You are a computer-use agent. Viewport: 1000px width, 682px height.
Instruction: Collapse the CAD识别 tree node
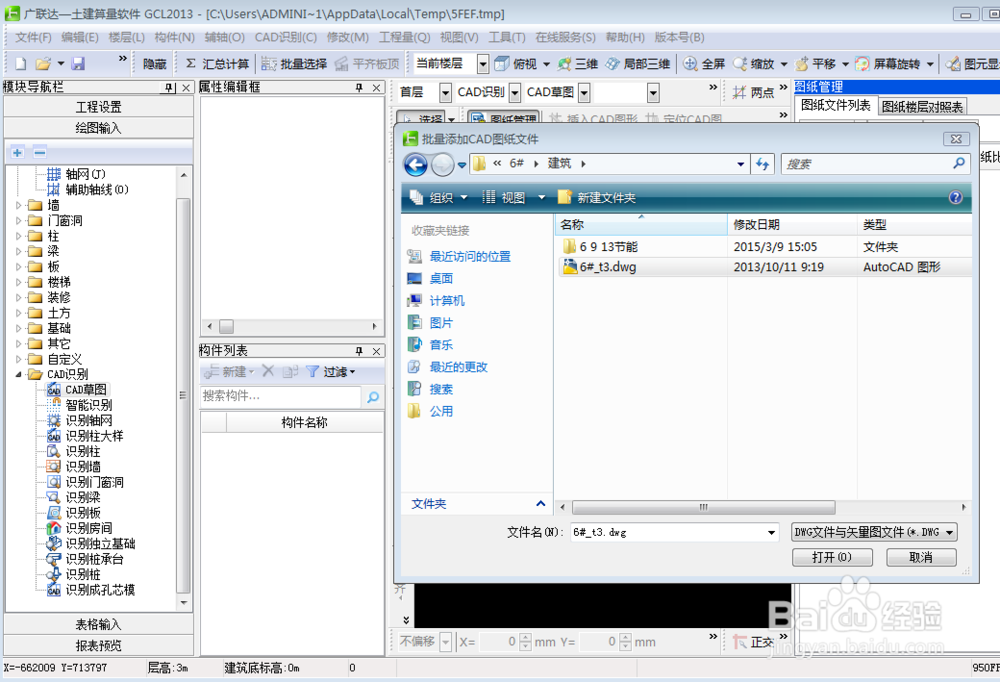(18, 374)
